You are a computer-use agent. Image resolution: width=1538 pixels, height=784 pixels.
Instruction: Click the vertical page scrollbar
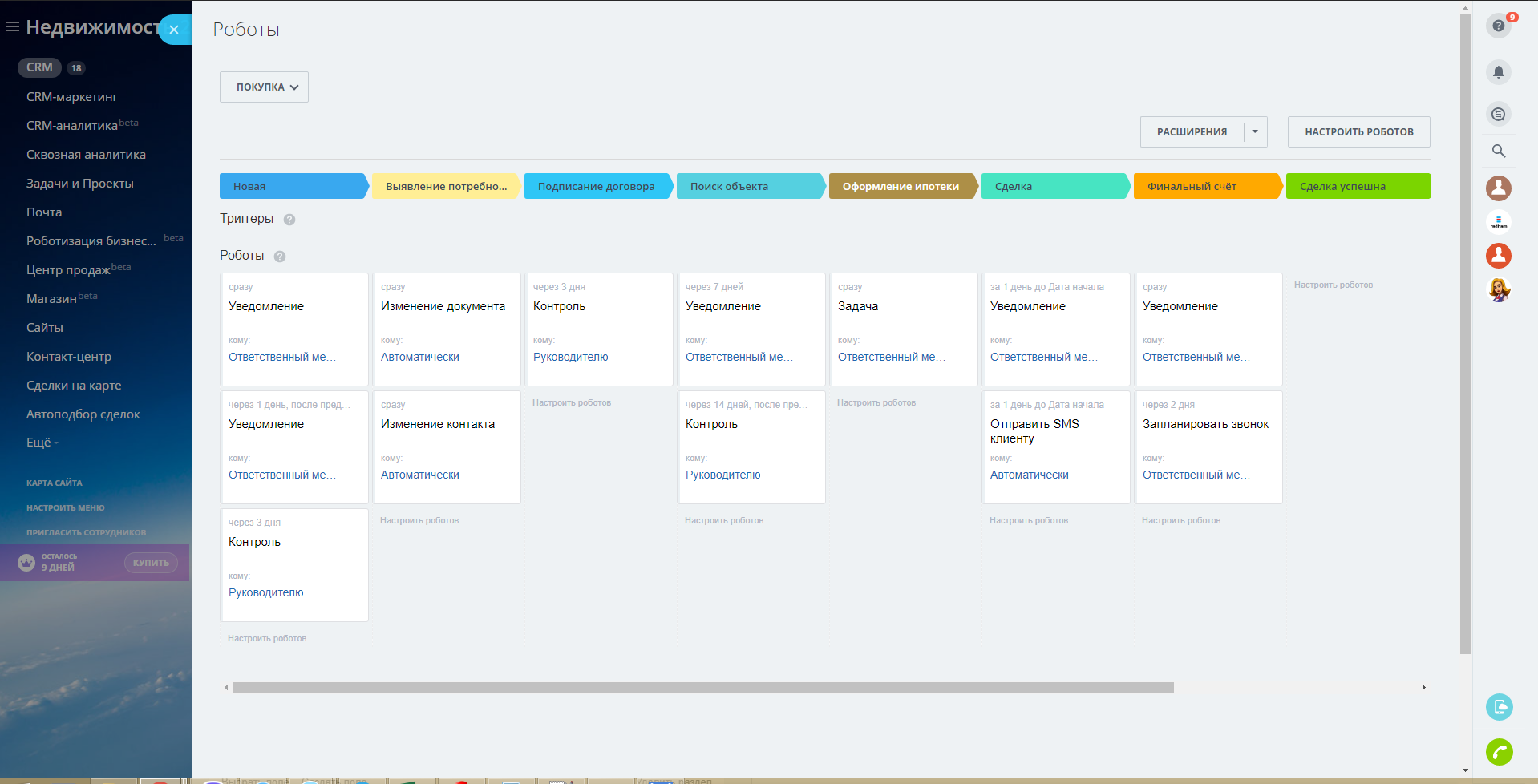point(1465,334)
